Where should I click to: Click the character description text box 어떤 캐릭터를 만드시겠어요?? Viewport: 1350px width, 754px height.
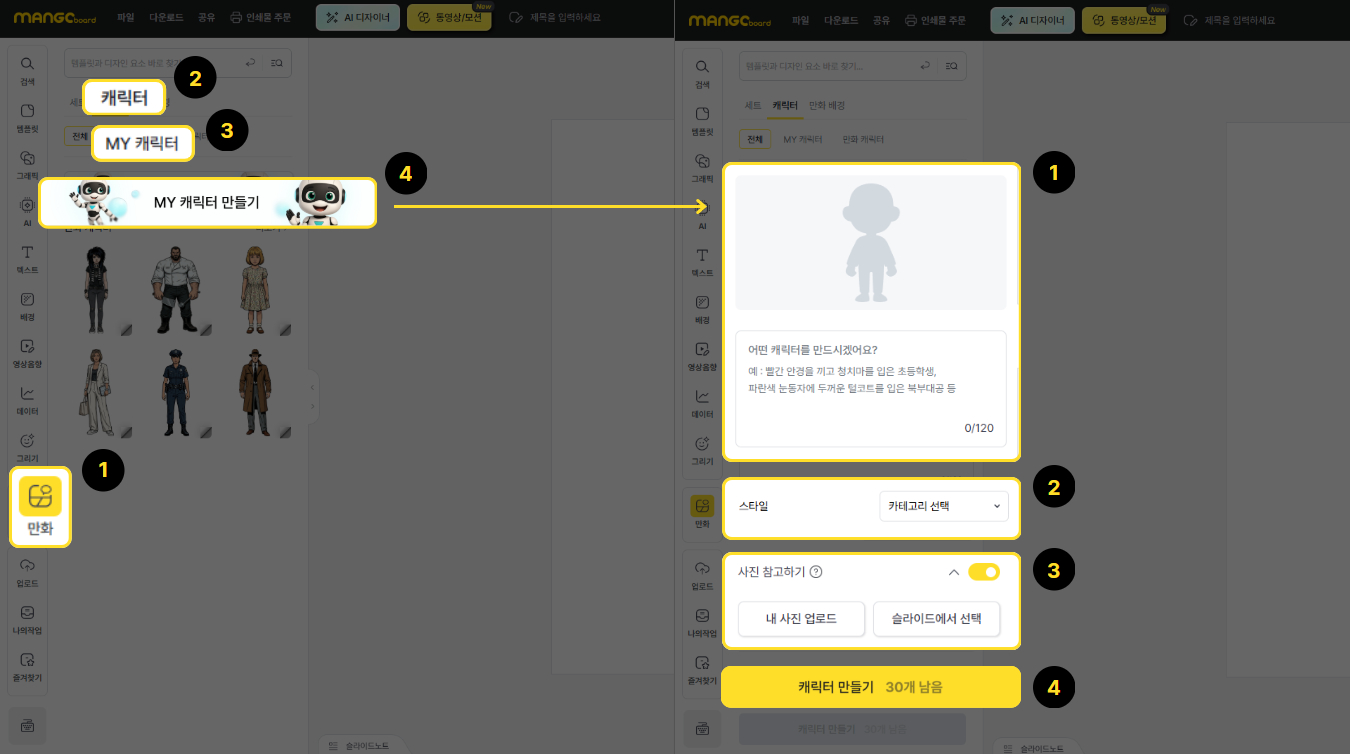point(870,389)
